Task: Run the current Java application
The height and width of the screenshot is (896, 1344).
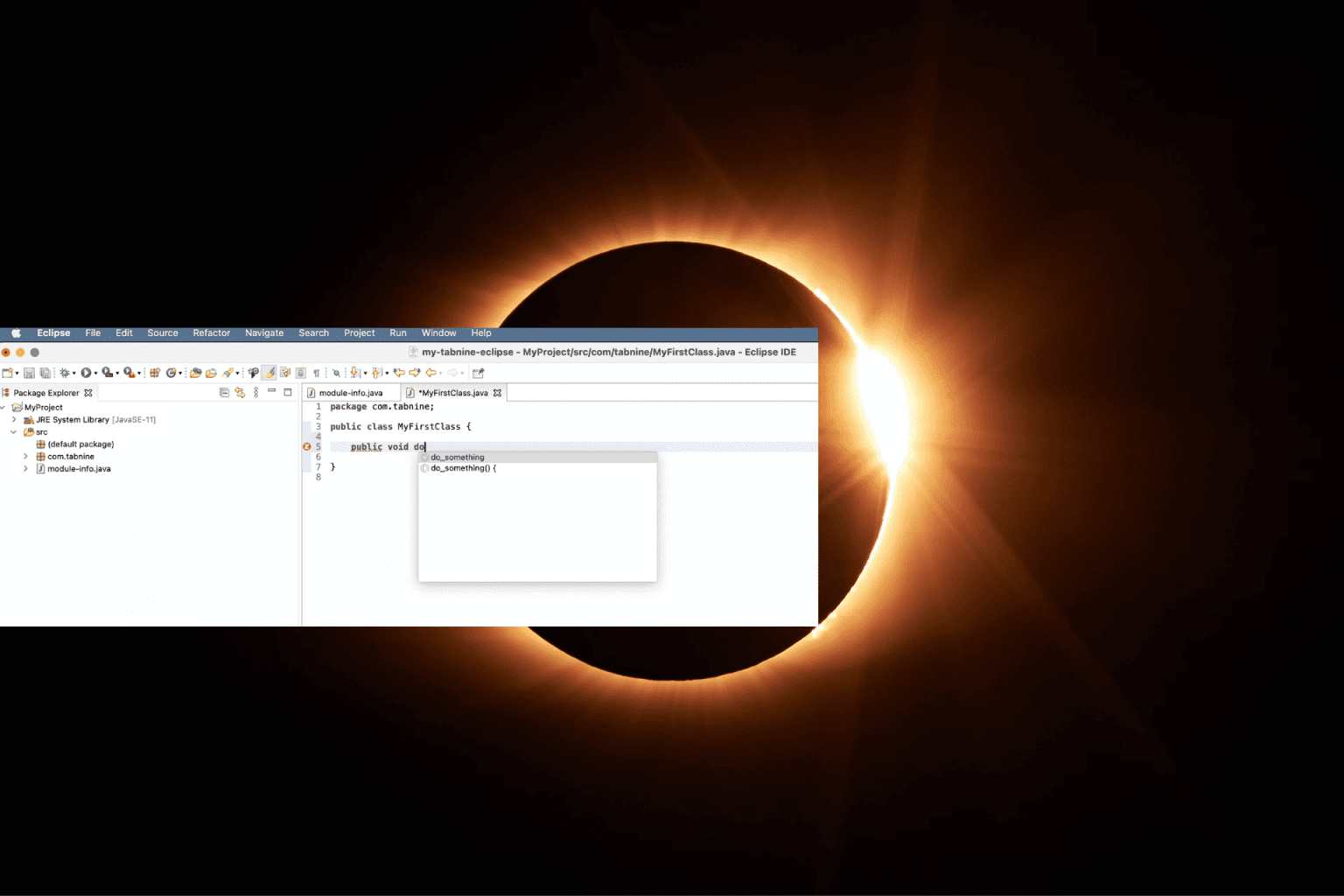Action: (x=85, y=372)
